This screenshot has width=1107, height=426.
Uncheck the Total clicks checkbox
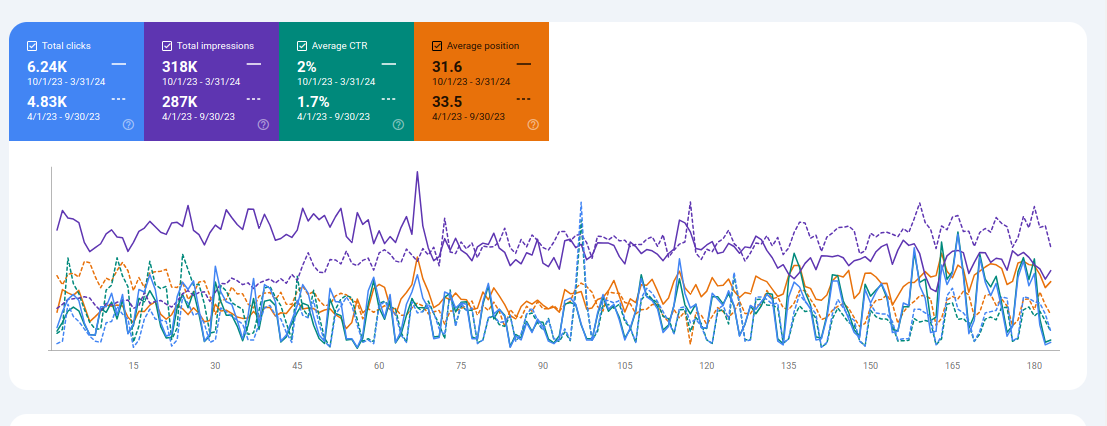click(32, 46)
